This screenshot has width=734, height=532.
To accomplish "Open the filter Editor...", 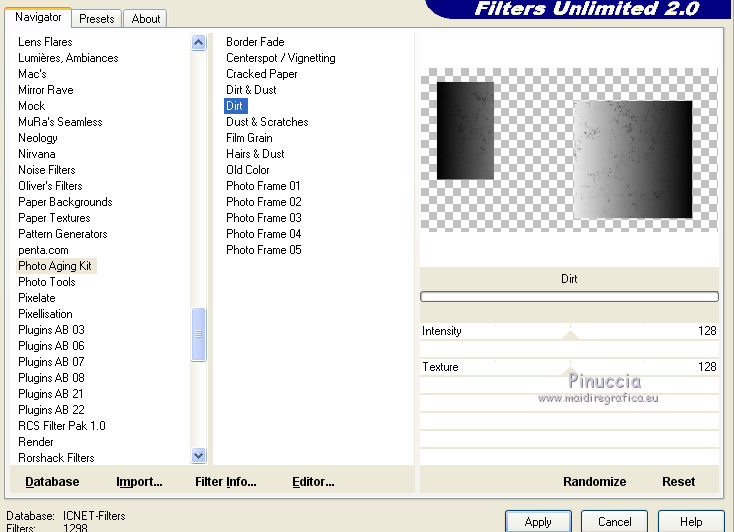I will [313, 481].
